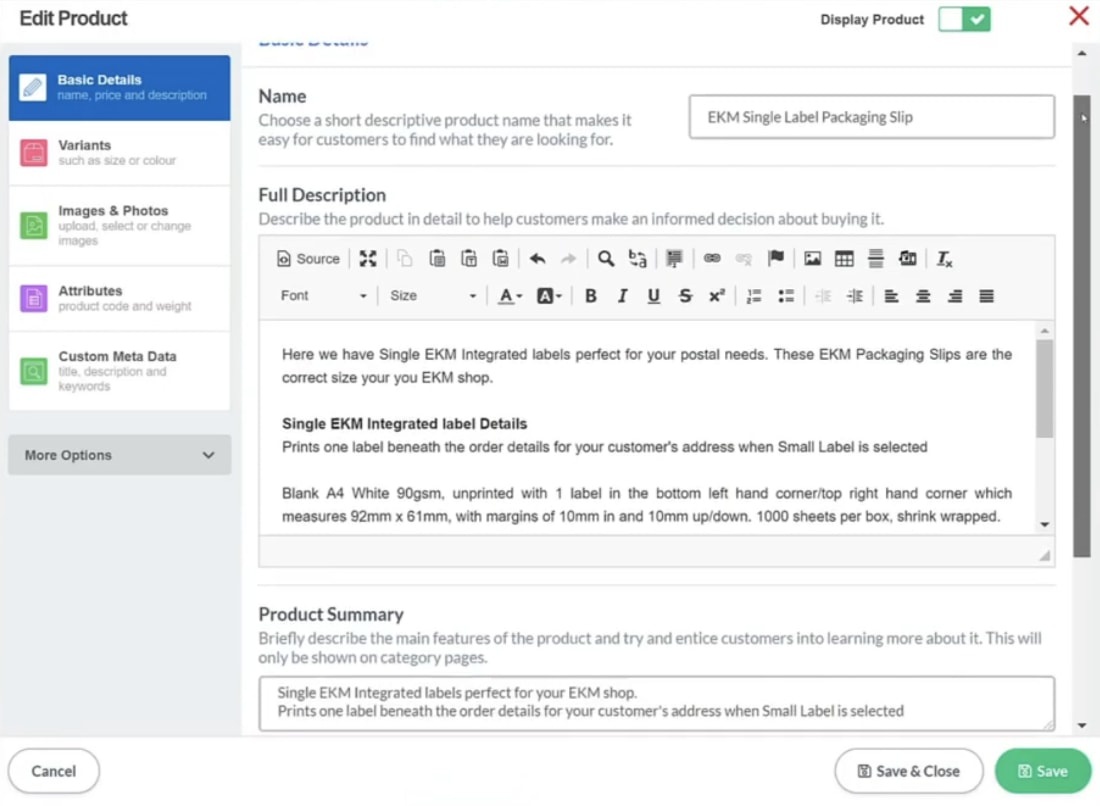Click the Paste icon in editor toolbar

[x=437, y=259]
